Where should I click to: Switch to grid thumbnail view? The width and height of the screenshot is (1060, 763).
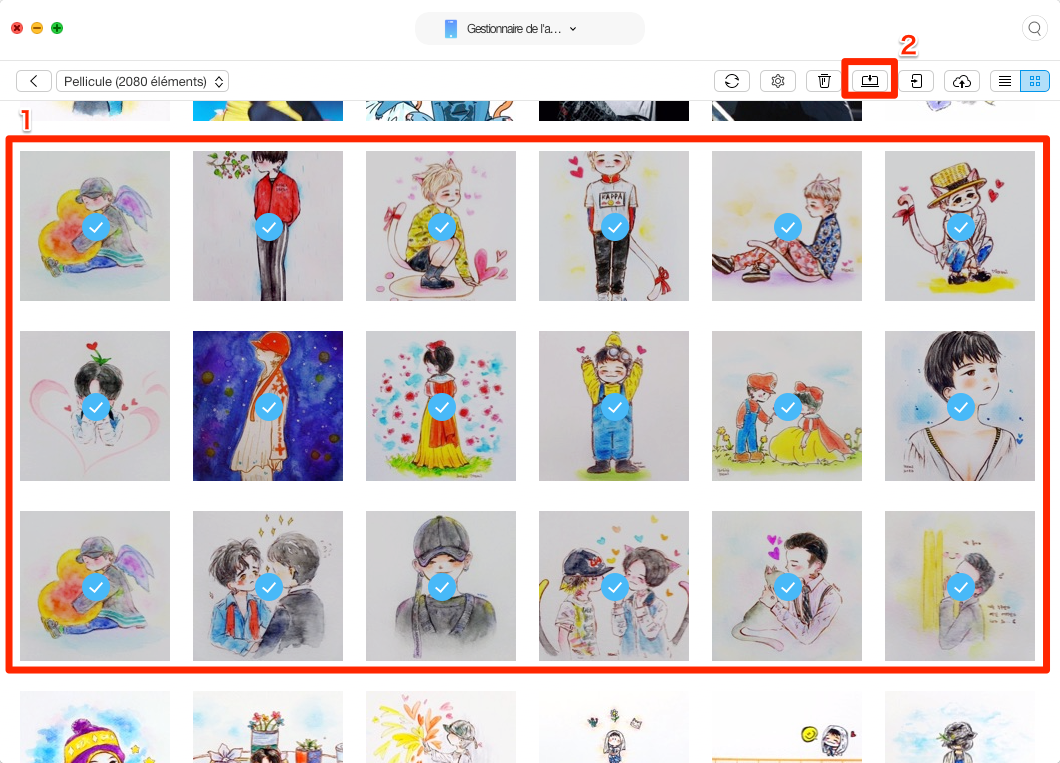(1034, 81)
